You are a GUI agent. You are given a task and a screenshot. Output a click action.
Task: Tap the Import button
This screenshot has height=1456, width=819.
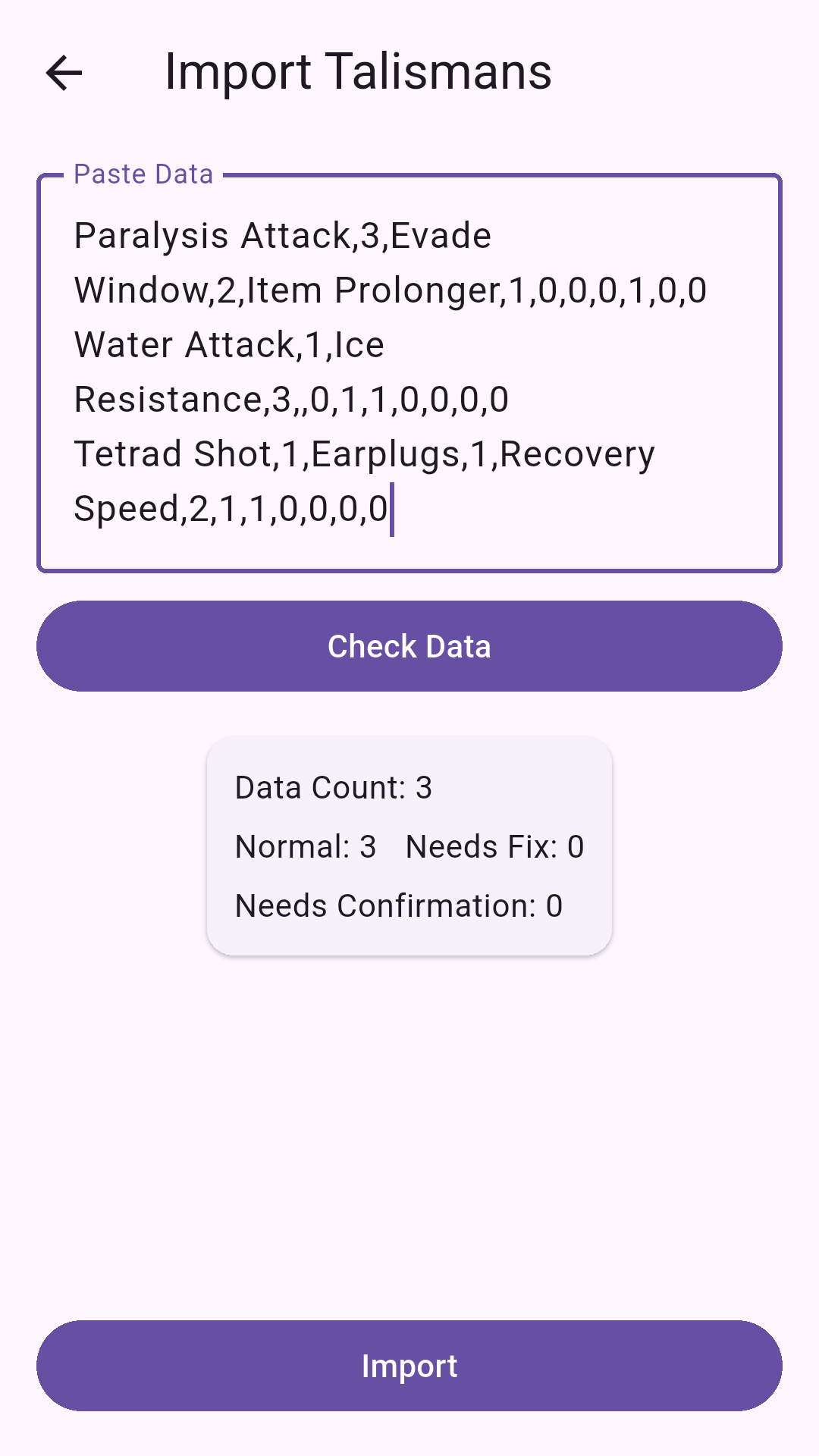tap(409, 1366)
